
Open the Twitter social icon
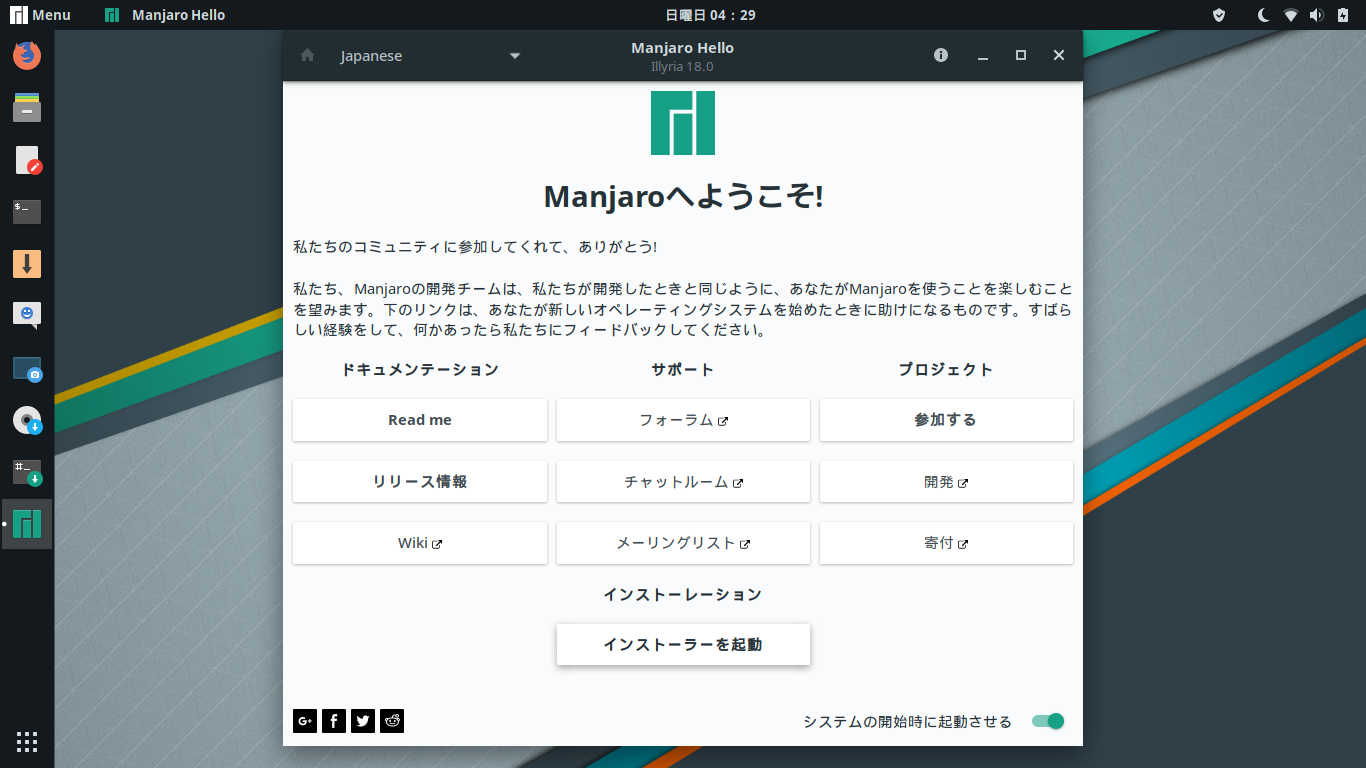click(x=363, y=721)
